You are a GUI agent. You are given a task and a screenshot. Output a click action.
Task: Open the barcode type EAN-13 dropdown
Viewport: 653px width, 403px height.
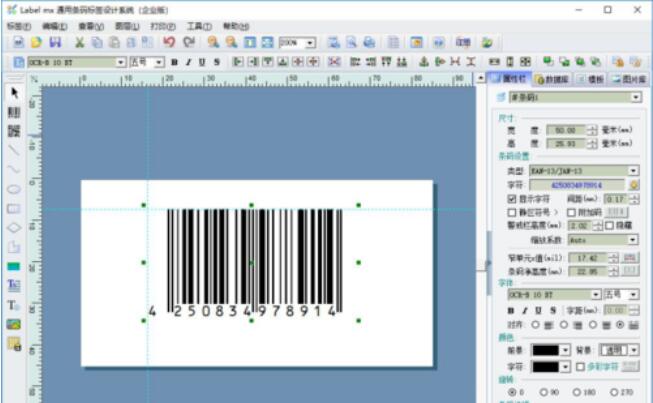(x=633, y=171)
